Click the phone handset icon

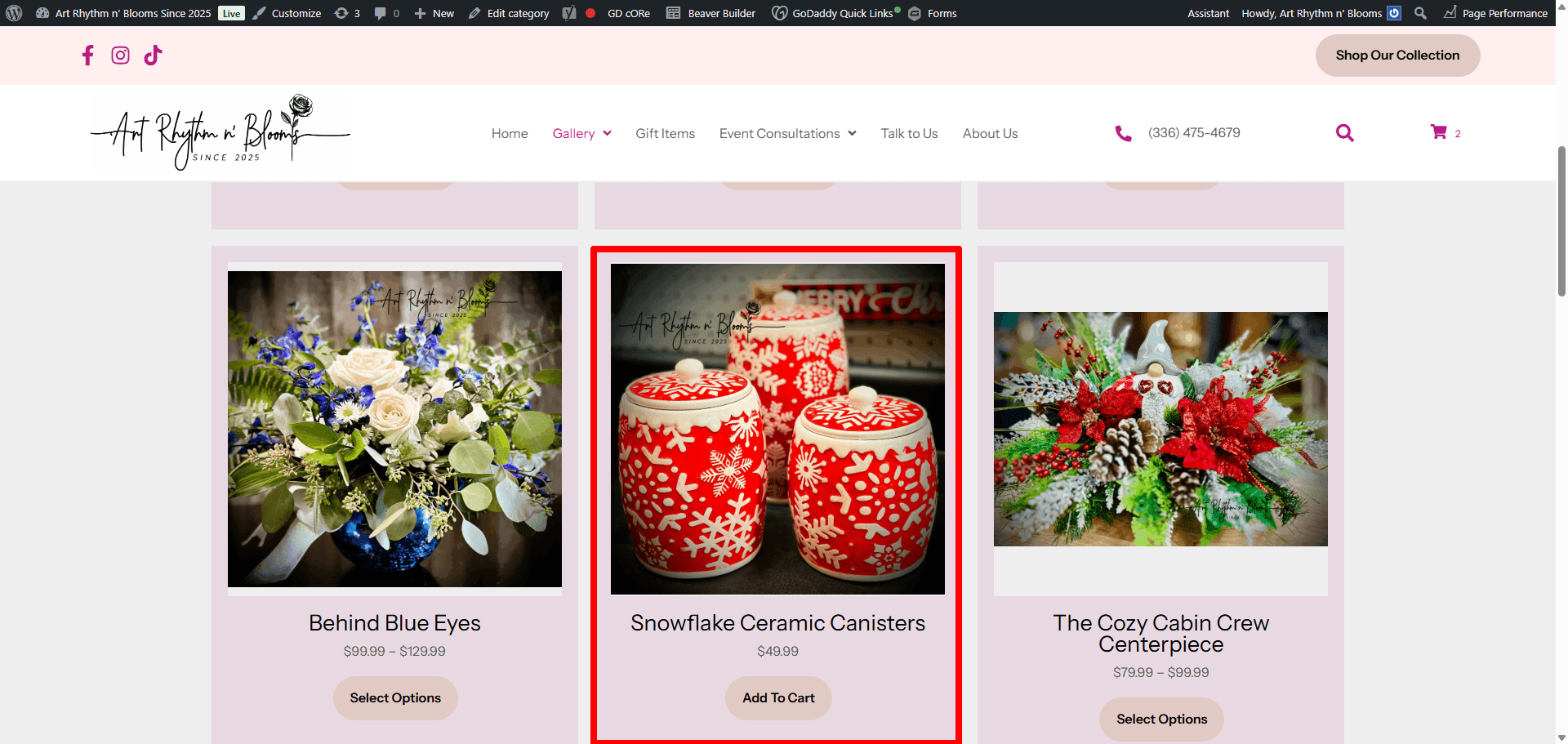pos(1124,133)
